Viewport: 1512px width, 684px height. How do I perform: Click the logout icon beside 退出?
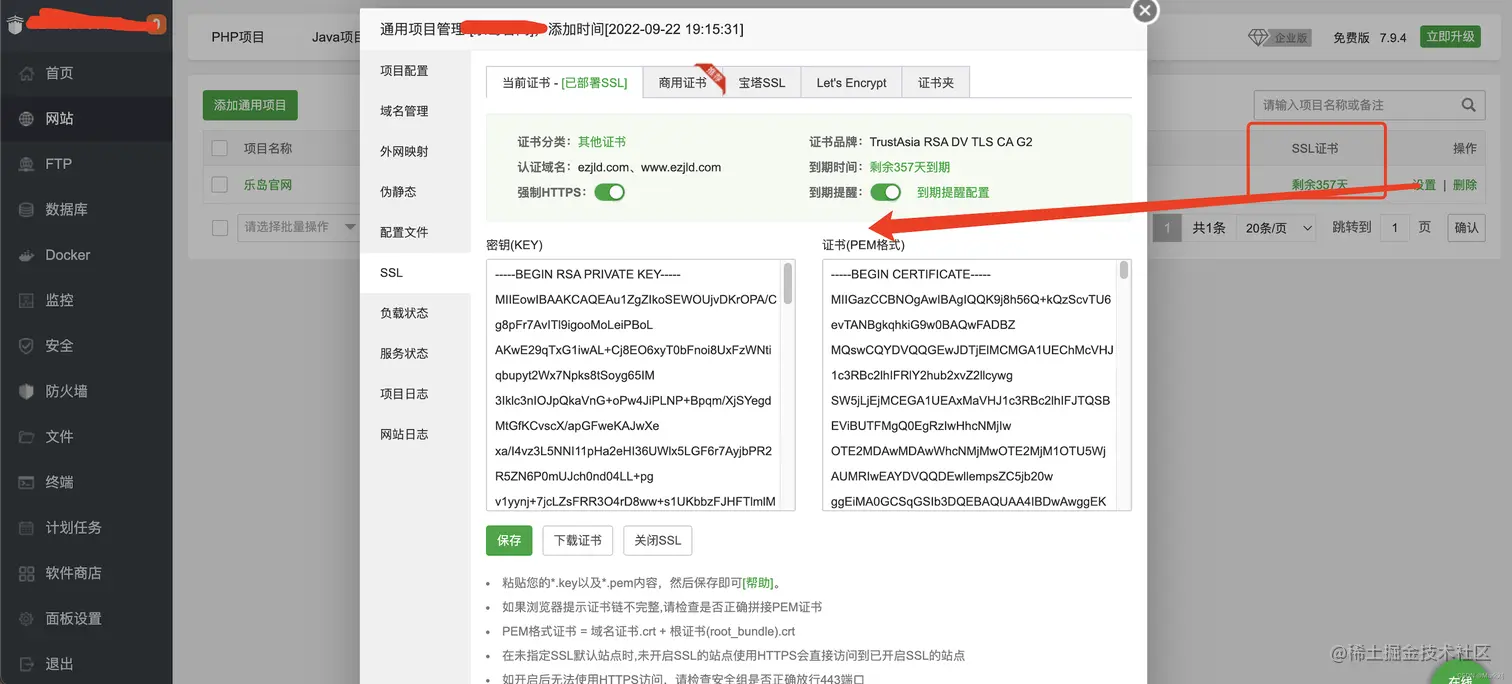(27, 664)
